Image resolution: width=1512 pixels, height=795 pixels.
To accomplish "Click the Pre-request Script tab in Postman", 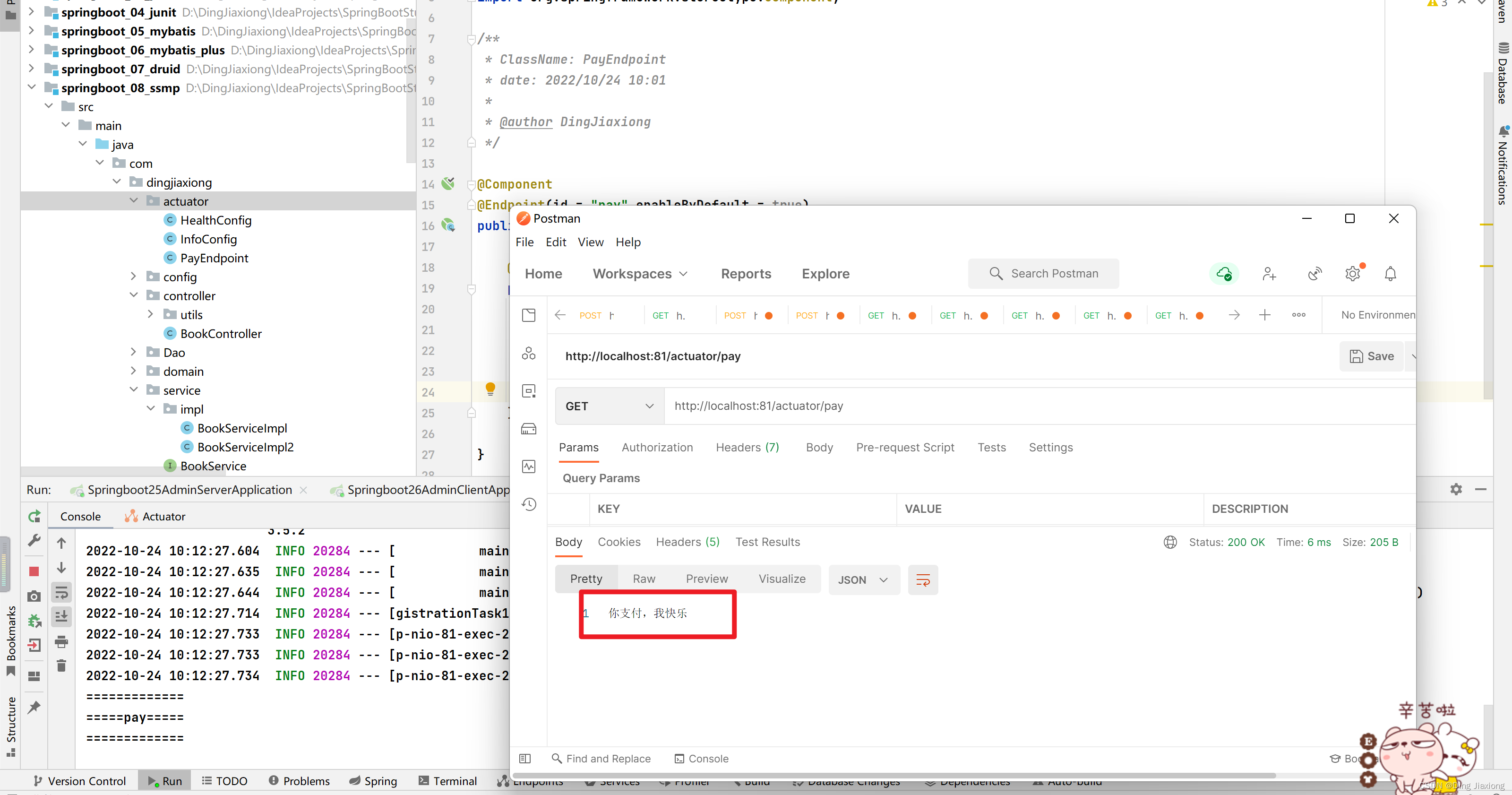I will [904, 447].
